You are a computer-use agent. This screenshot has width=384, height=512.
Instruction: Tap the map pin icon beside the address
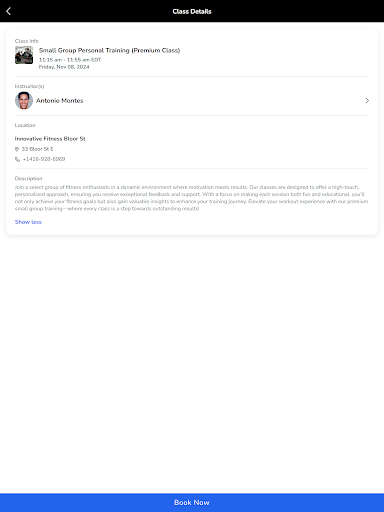[x=17, y=149]
